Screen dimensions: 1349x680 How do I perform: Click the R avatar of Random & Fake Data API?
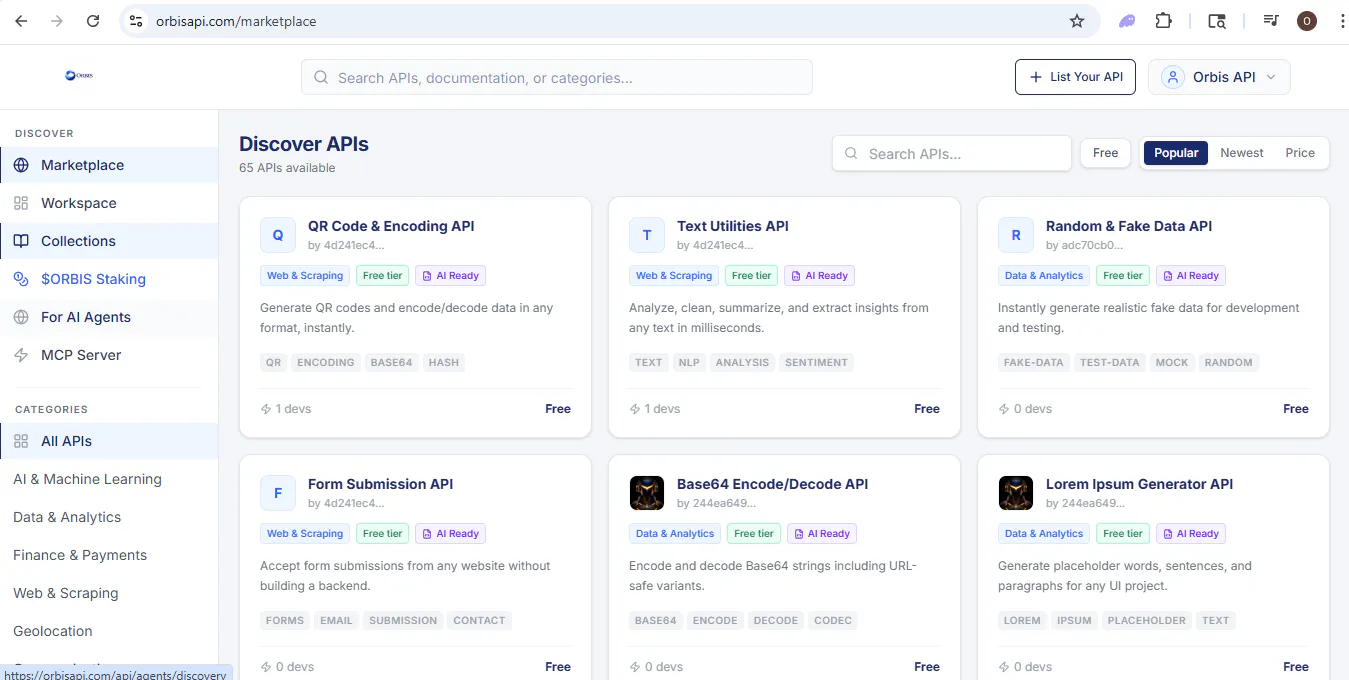pyautogui.click(x=1016, y=235)
